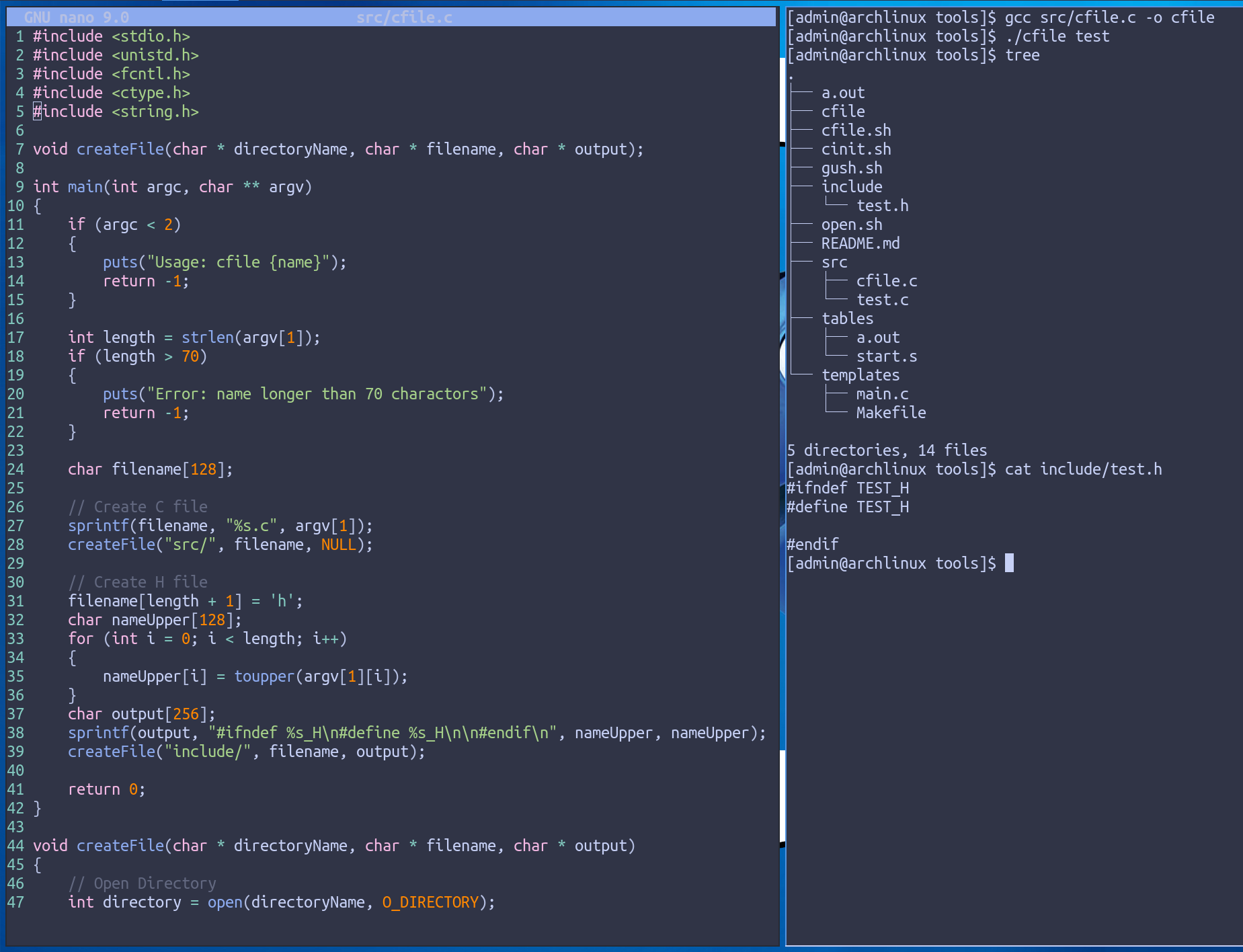This screenshot has height=952, width=1243.
Task: Click the nano title bar filename src/cfile.c
Action: [404, 17]
